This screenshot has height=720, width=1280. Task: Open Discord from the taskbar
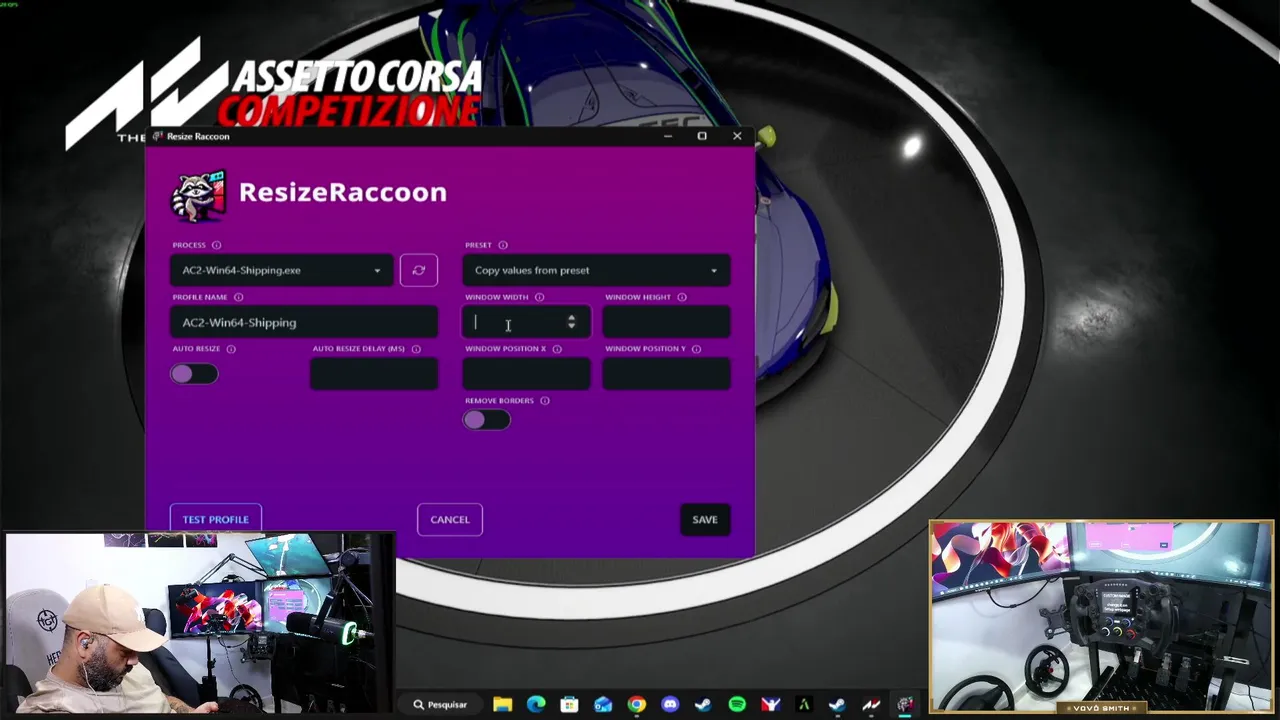pyautogui.click(x=670, y=705)
